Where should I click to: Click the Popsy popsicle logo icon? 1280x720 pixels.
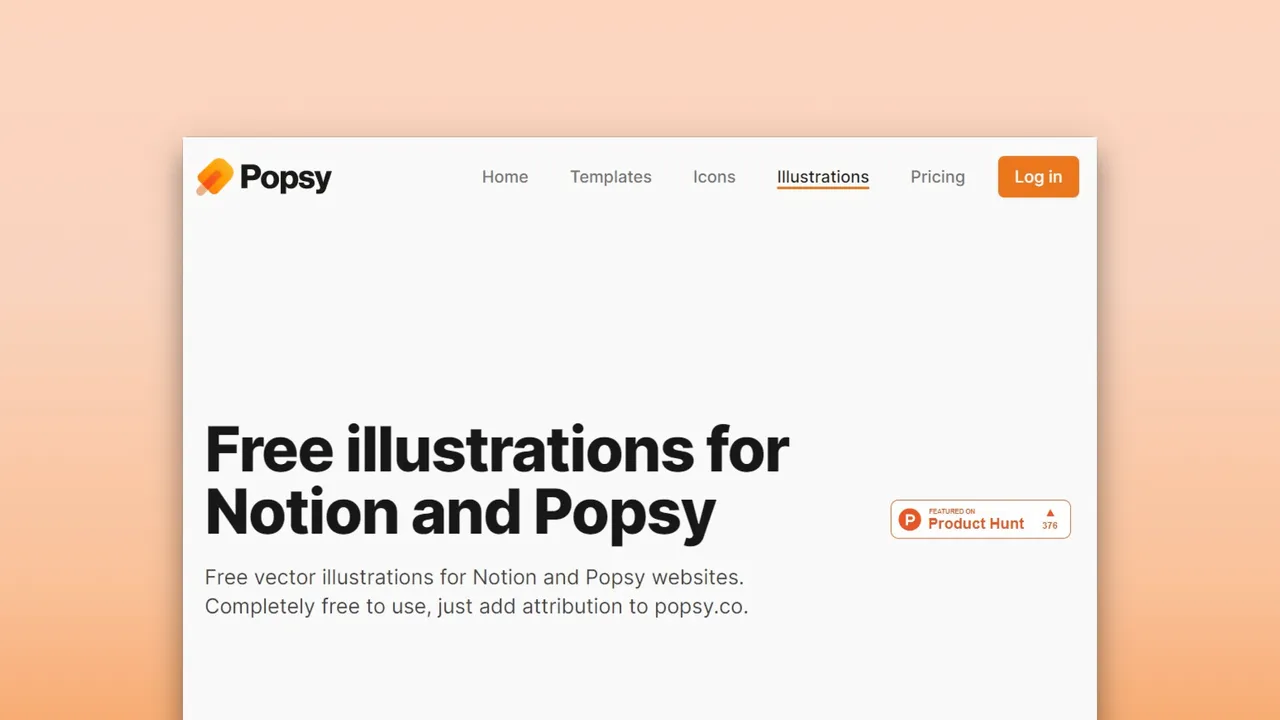point(214,177)
